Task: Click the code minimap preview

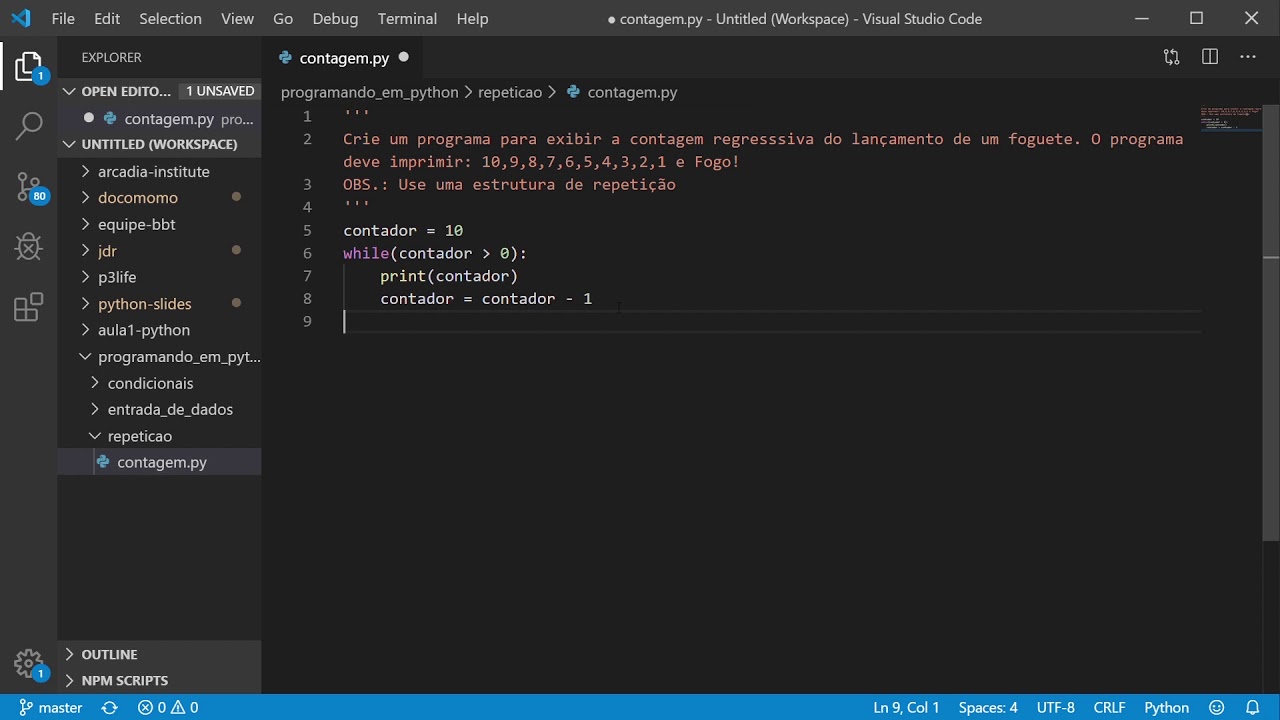Action: pyautogui.click(x=1232, y=118)
